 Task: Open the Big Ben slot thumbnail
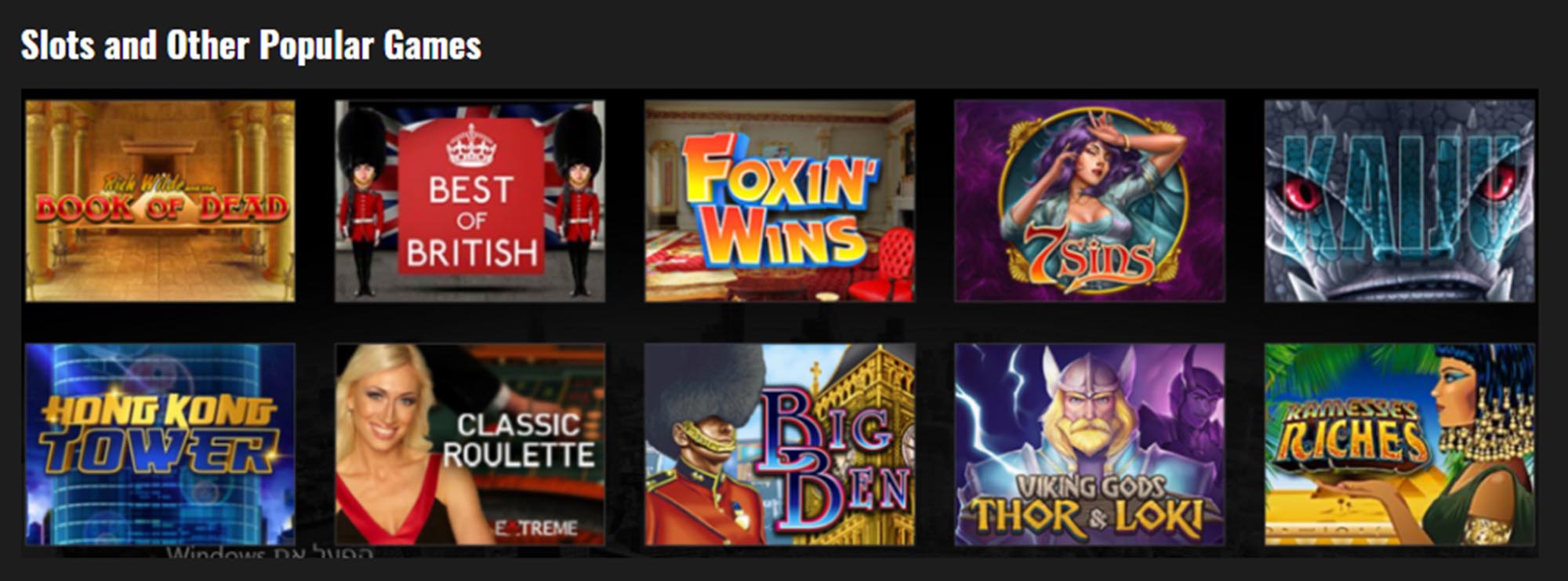[x=779, y=445]
